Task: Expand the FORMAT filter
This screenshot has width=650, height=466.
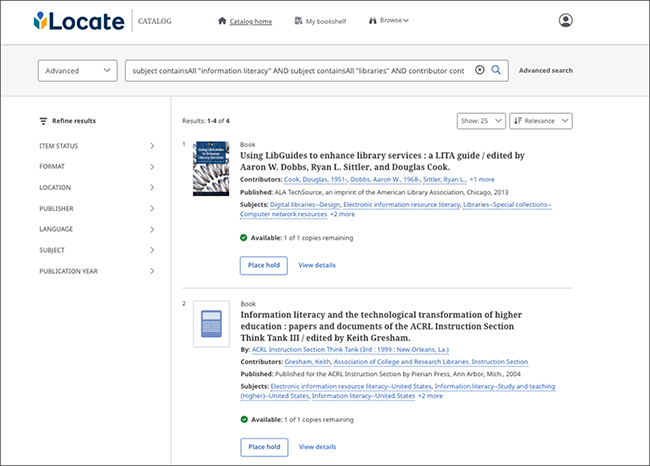Action: [x=97, y=167]
